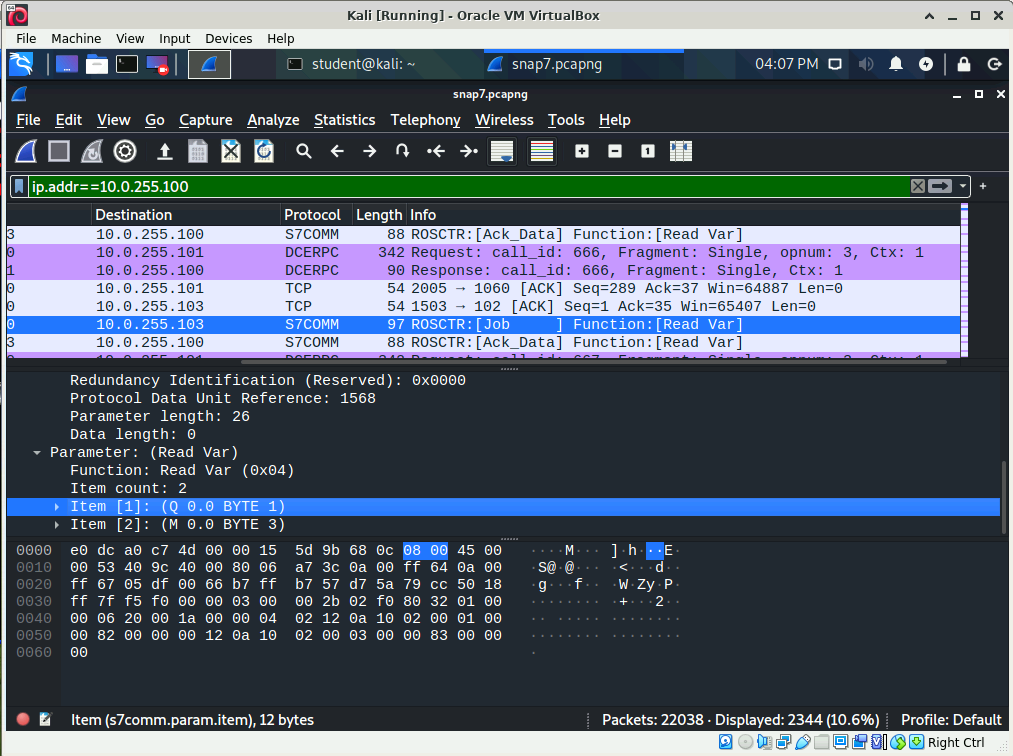Zoom out the packet text
Screen dimensions: 1013x756
(x=614, y=151)
